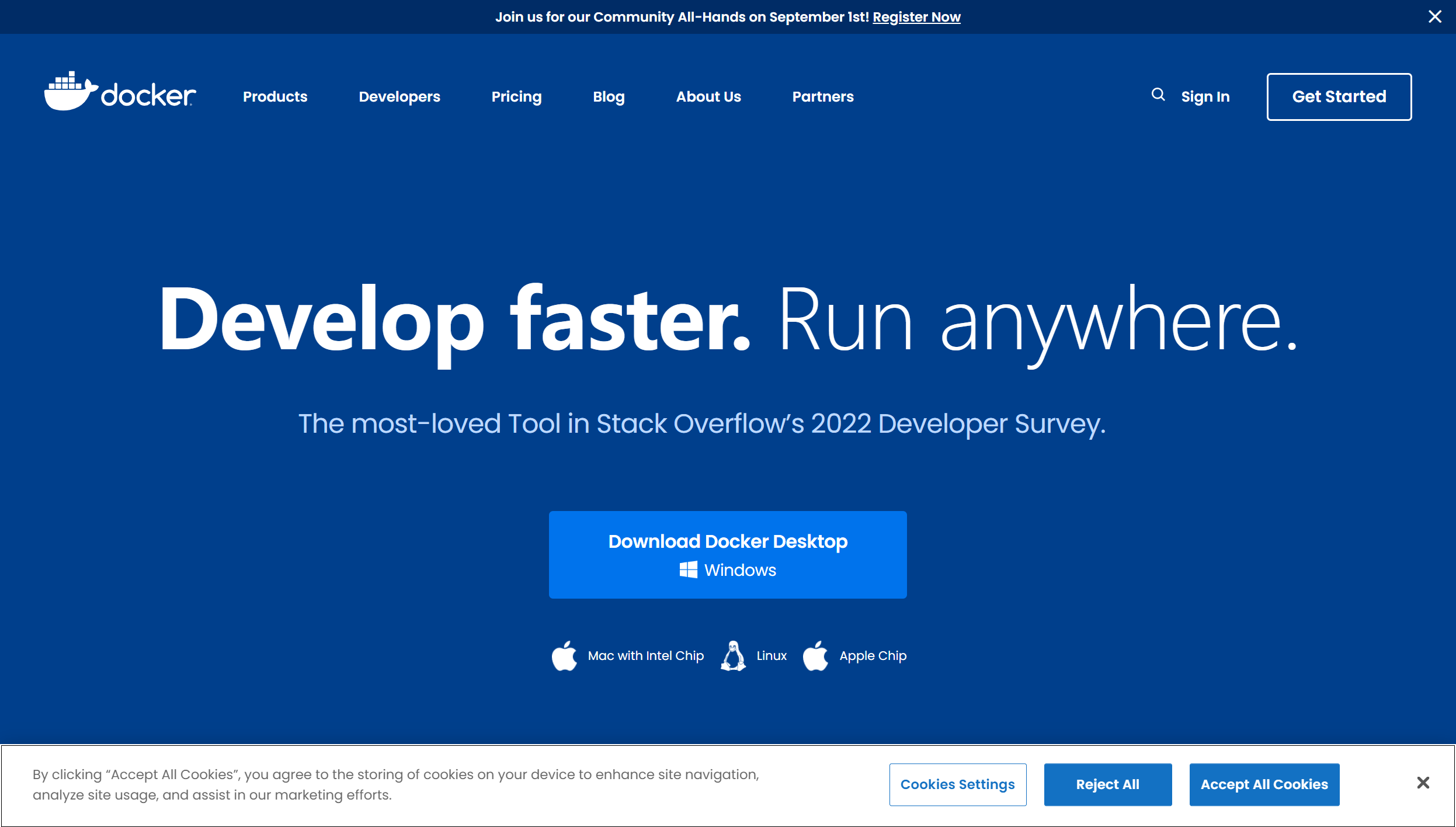The image size is (1456, 827).
Task: Open the site search
Action: (1158, 95)
